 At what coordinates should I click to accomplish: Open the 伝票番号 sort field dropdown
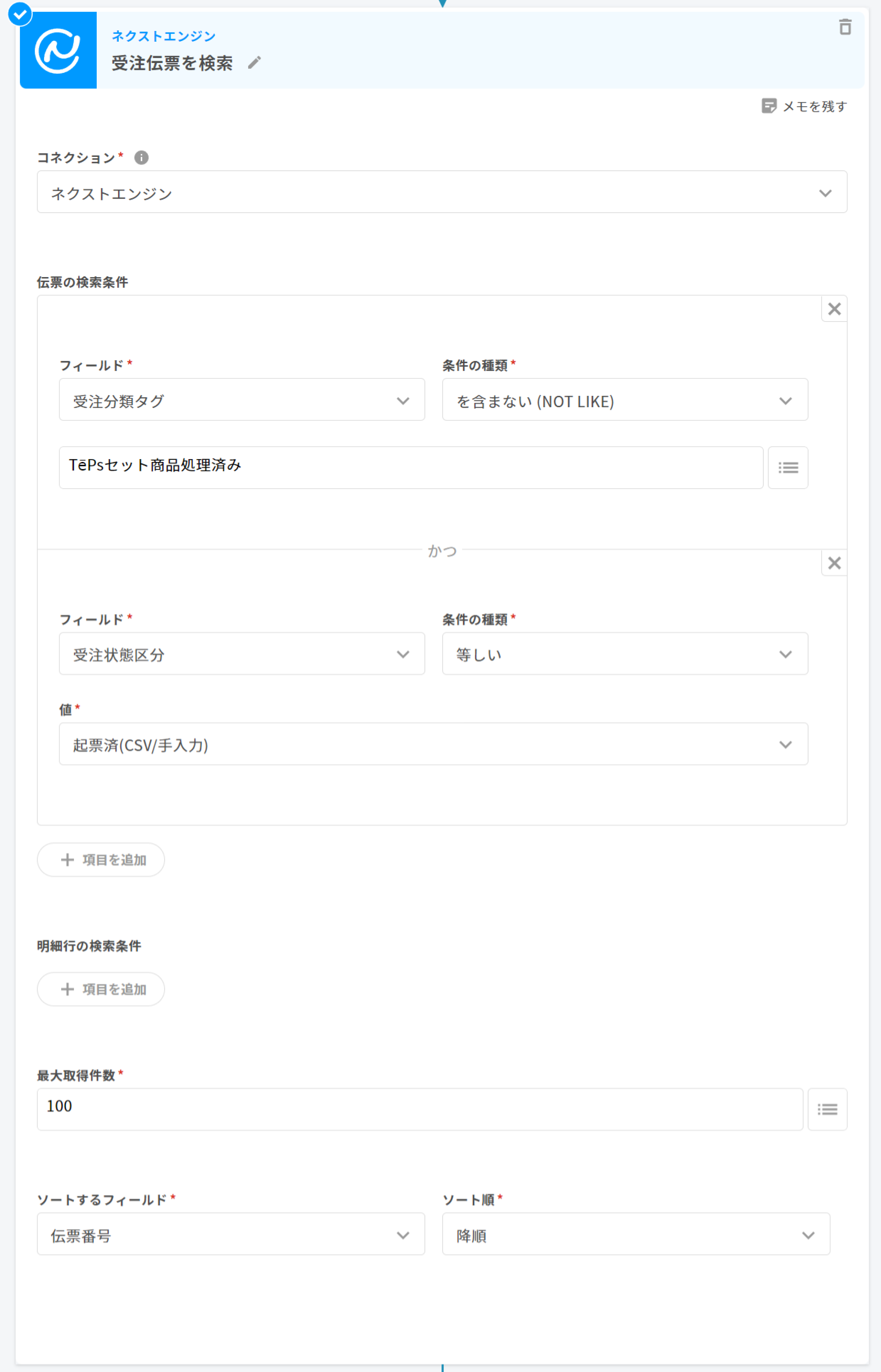click(231, 1234)
